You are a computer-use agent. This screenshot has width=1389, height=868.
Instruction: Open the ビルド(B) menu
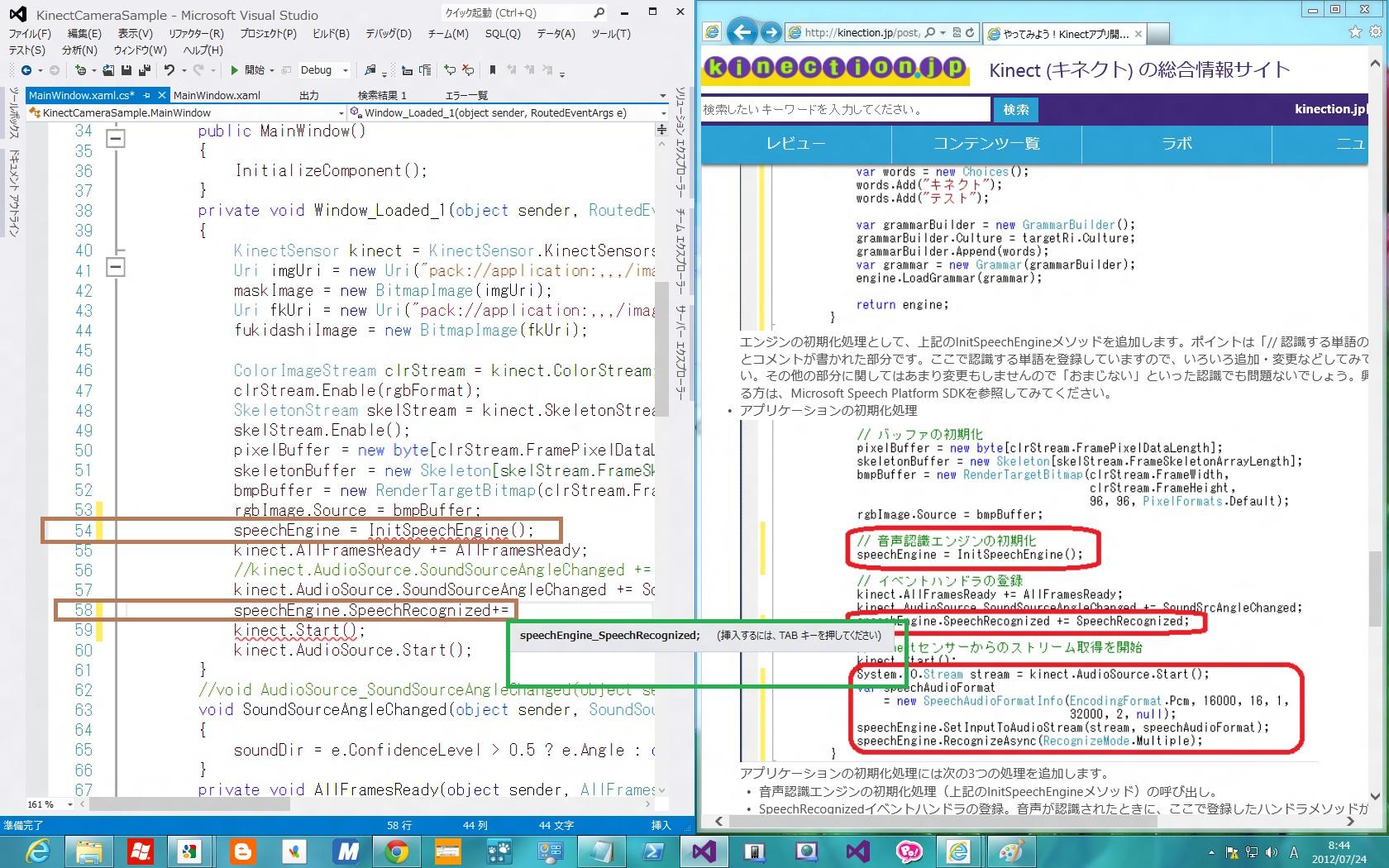[x=331, y=34]
